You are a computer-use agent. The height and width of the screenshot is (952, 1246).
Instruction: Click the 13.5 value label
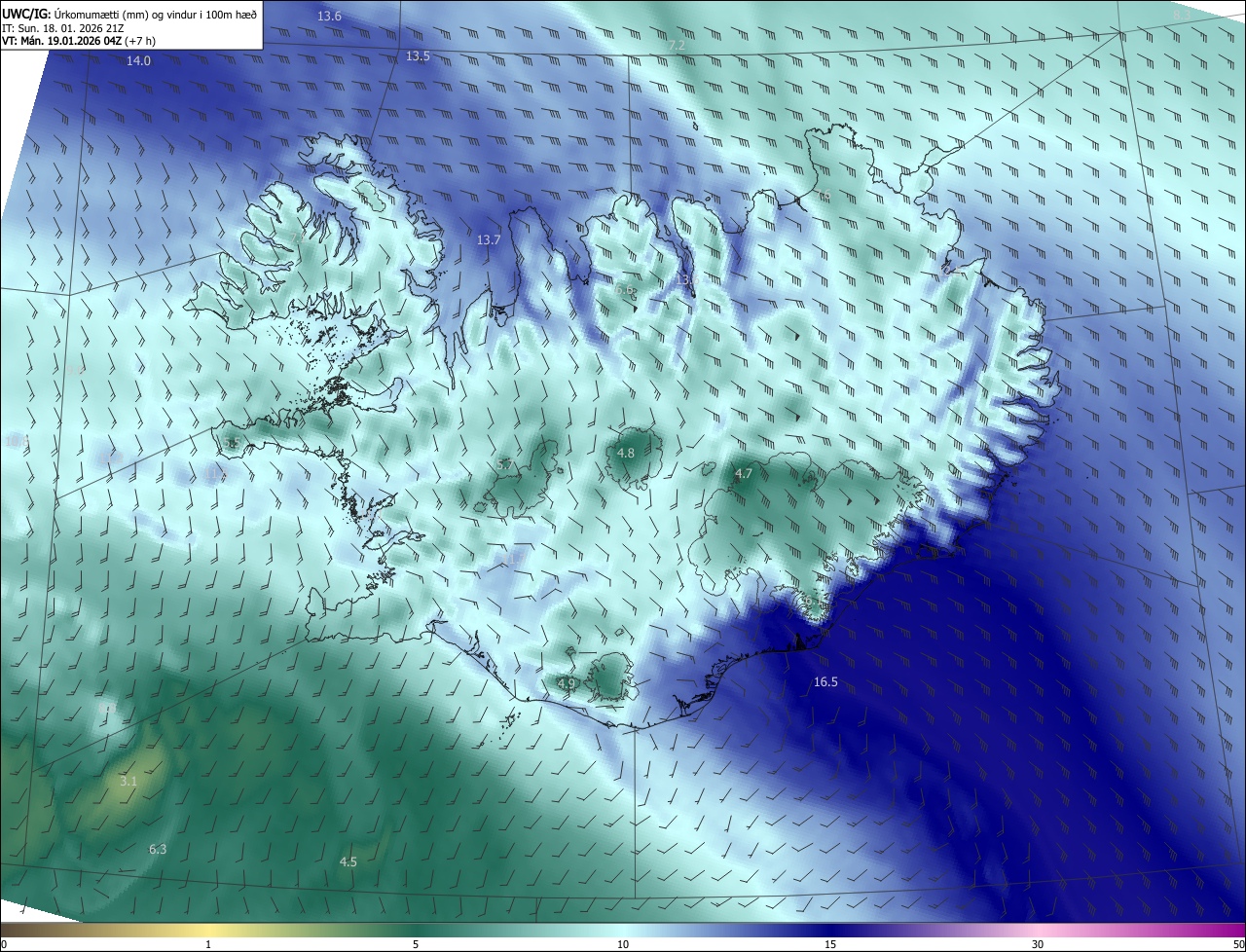(x=418, y=56)
